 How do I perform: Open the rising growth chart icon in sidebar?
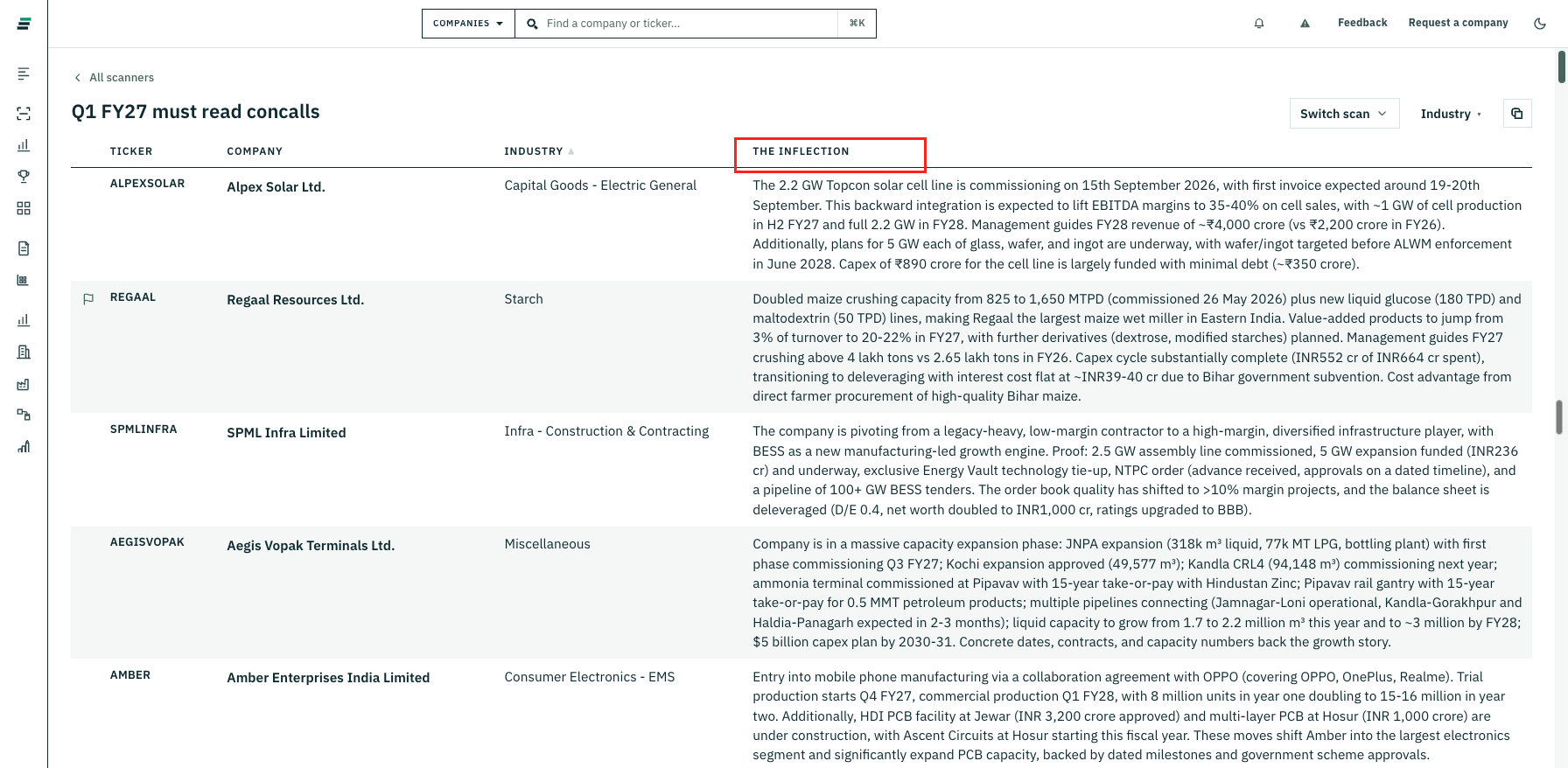pyautogui.click(x=24, y=447)
